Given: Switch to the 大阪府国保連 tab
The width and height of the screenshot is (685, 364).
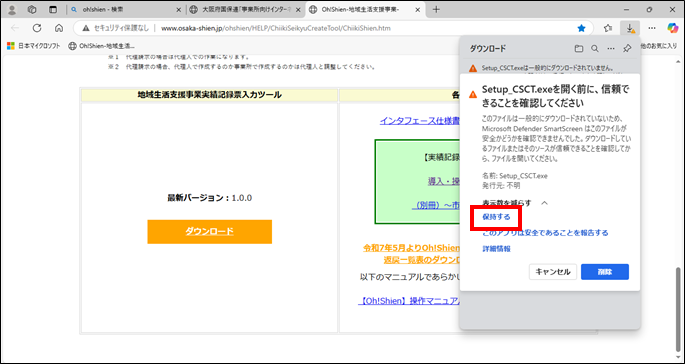Looking at the screenshot, I should click(x=245, y=10).
